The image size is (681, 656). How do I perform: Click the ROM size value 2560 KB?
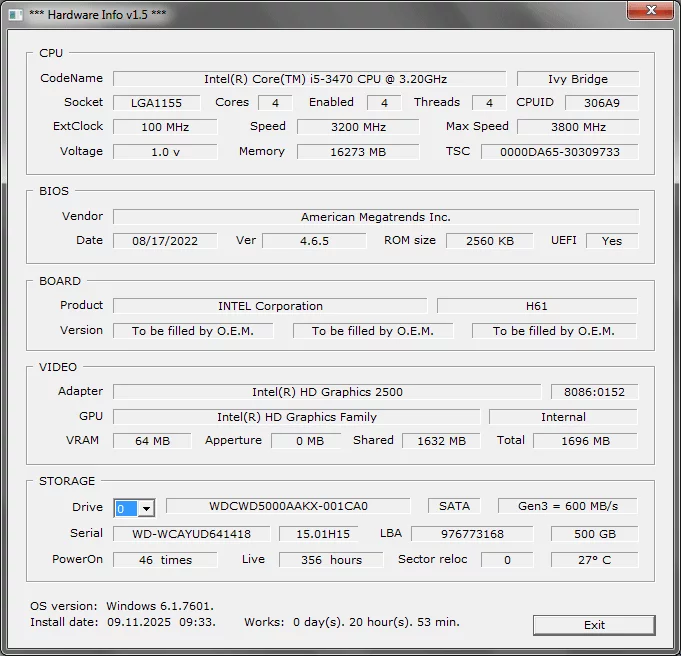tap(490, 241)
